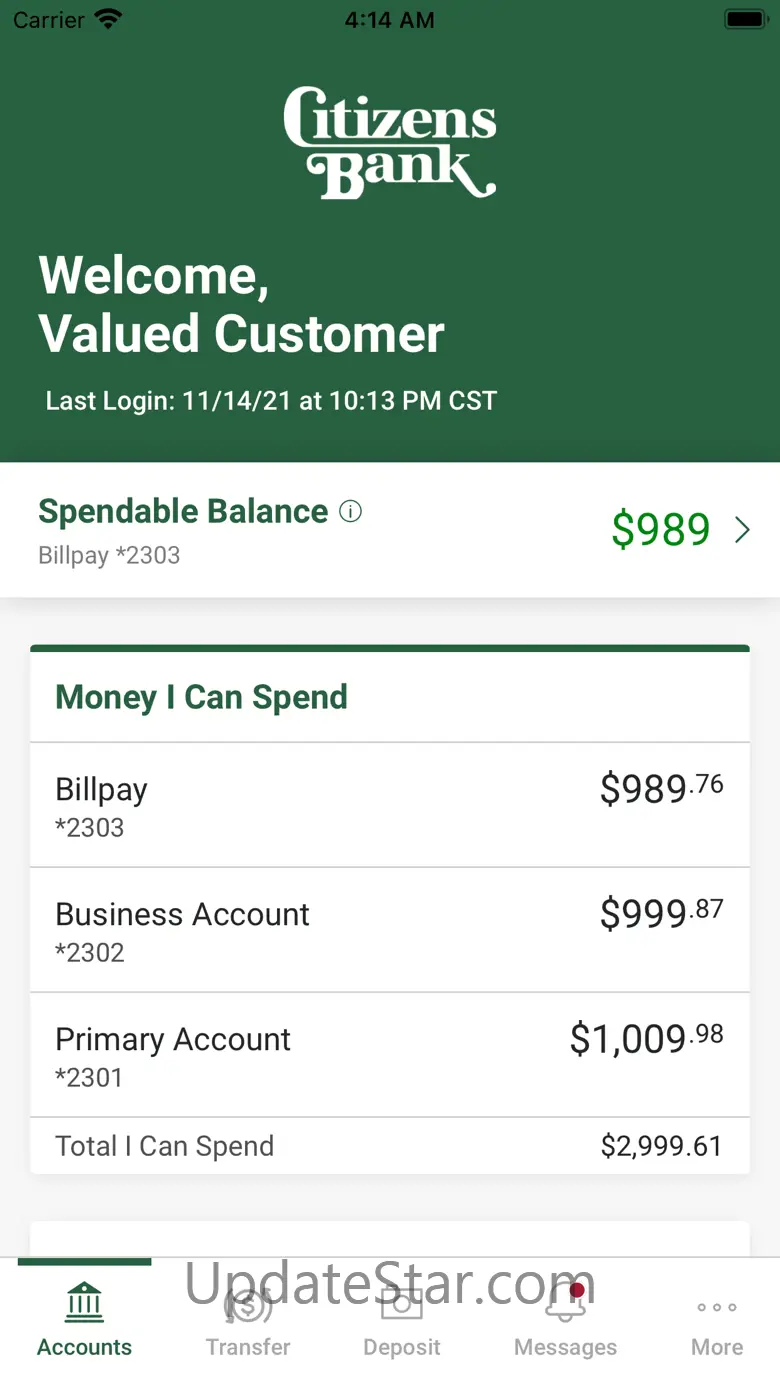Viewport: 780px width, 1387px height.
Task: Tap the Last Login timestamp text
Action: click(x=271, y=401)
